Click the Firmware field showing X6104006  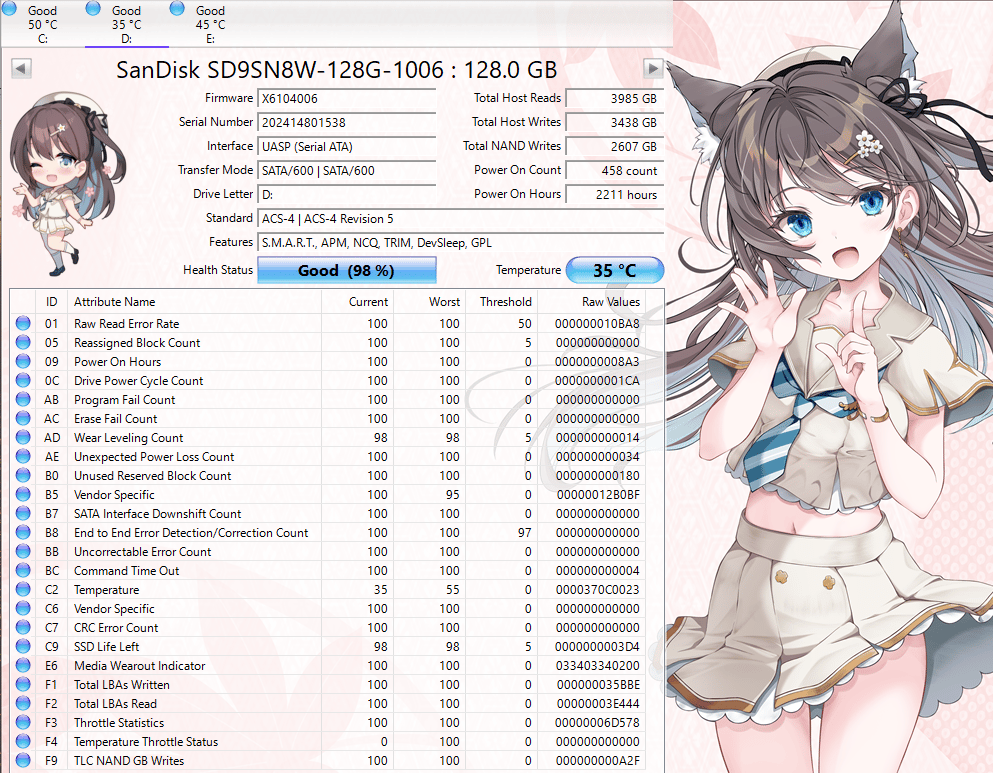346,99
